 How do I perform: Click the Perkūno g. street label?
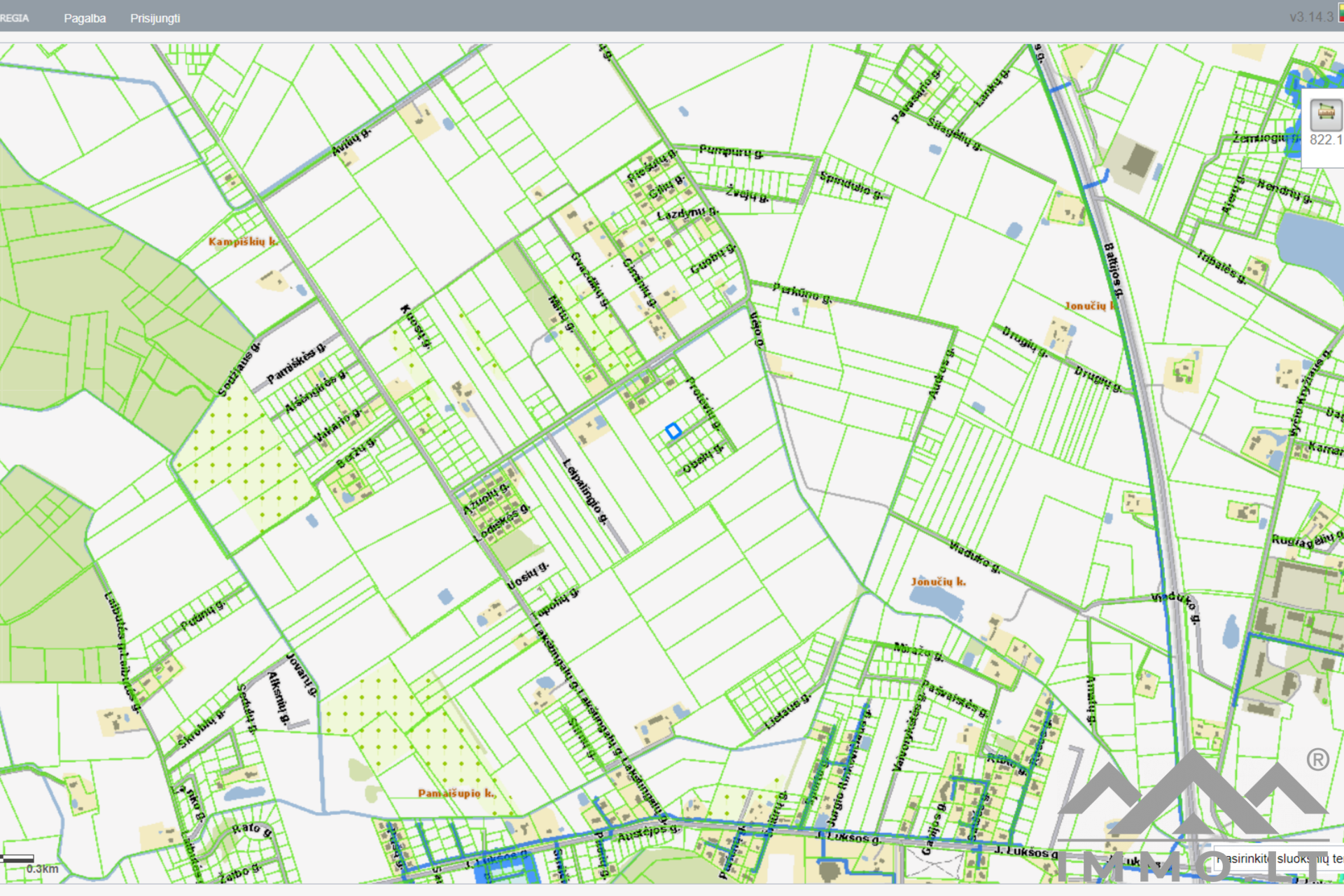click(802, 293)
